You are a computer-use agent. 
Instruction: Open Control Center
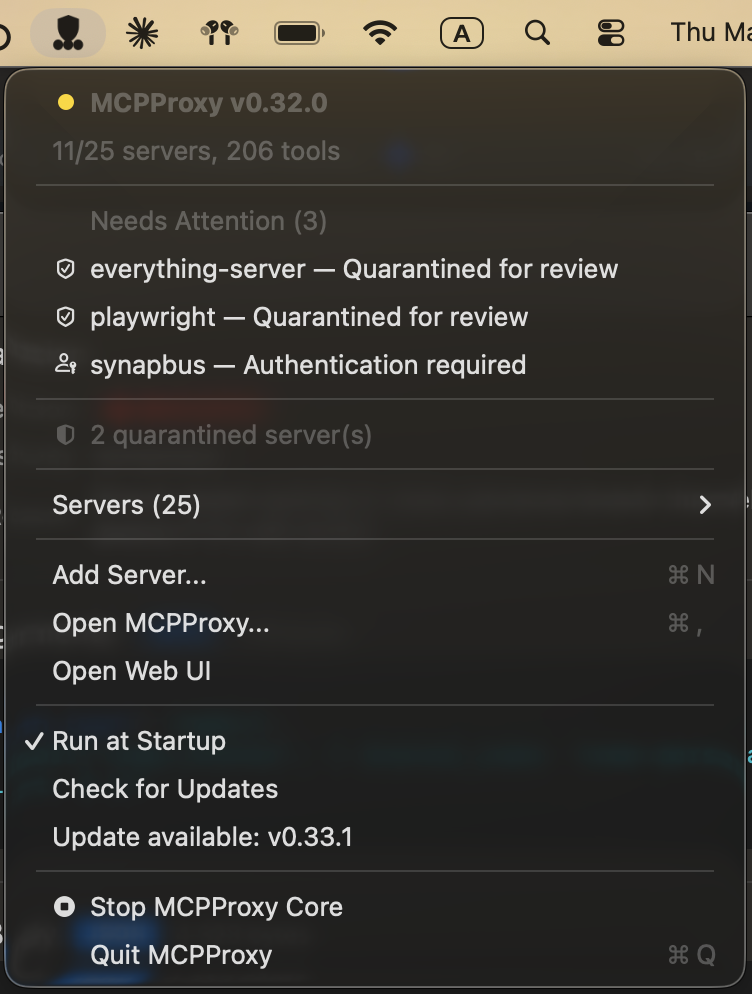[611, 33]
